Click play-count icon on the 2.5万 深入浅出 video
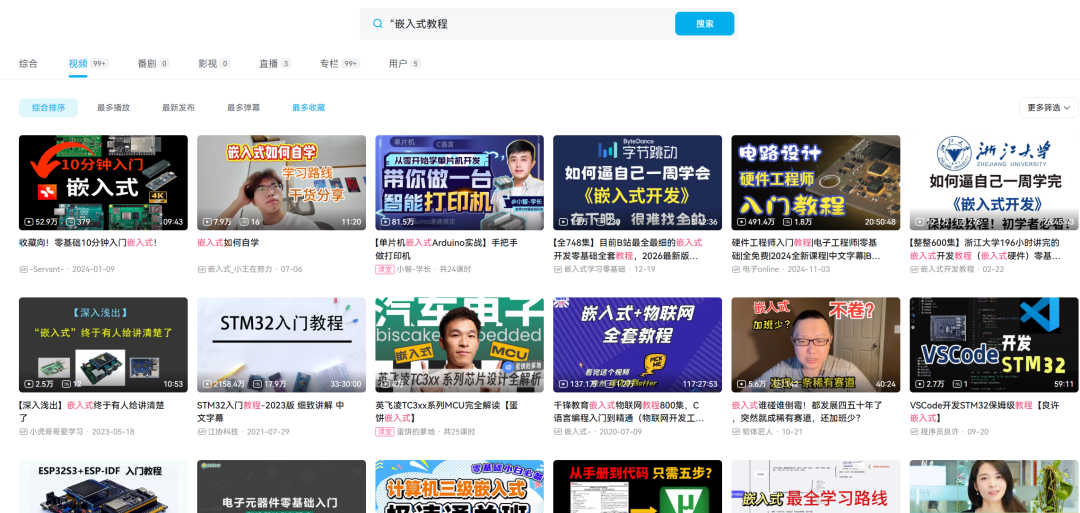Viewport: 1080px width, 513px height. coord(28,384)
